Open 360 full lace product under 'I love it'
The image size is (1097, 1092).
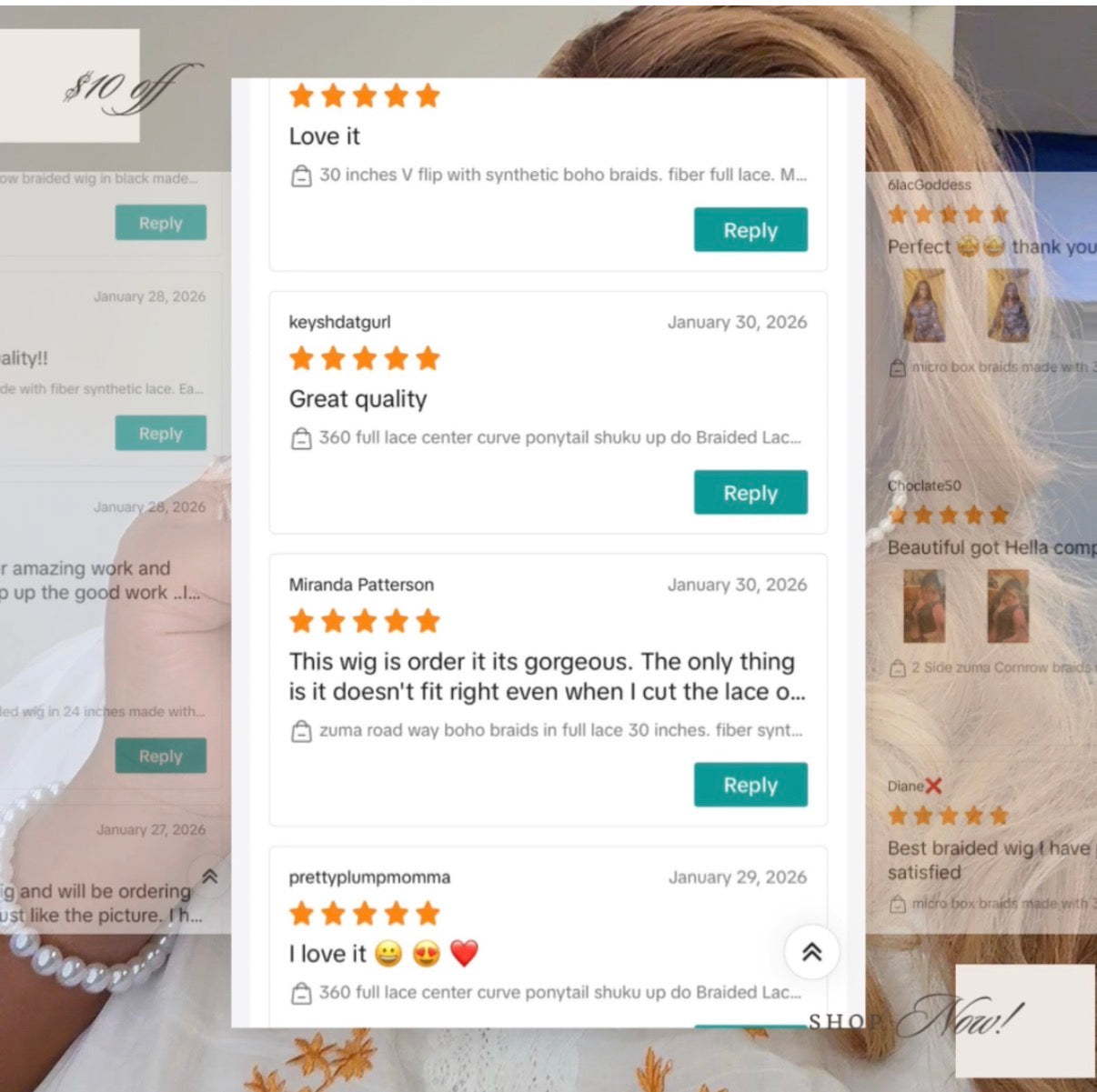pos(559,992)
